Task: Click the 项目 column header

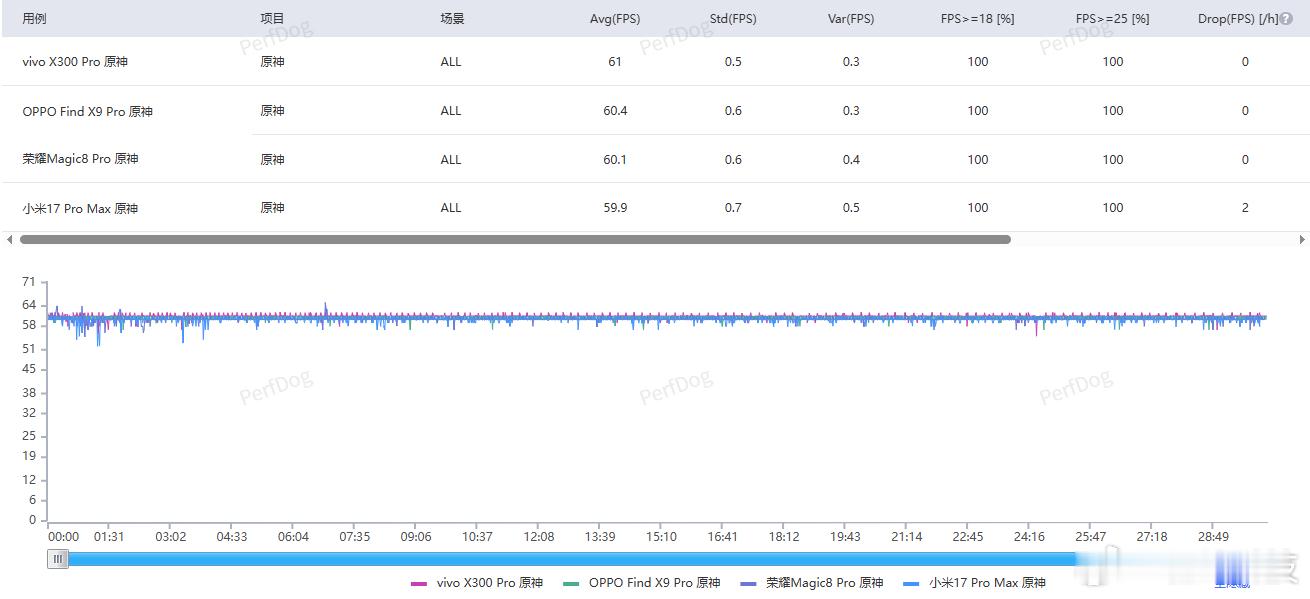Action: (272, 18)
